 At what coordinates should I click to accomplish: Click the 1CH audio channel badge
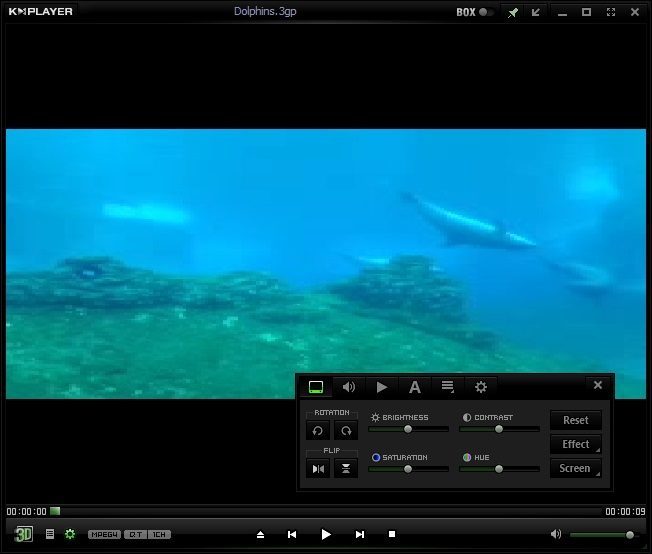pos(159,534)
